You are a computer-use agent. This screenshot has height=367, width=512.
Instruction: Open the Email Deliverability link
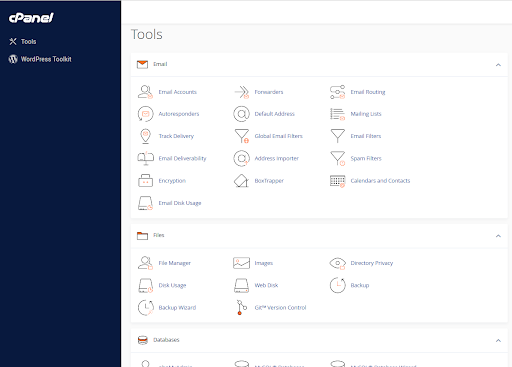(182, 158)
